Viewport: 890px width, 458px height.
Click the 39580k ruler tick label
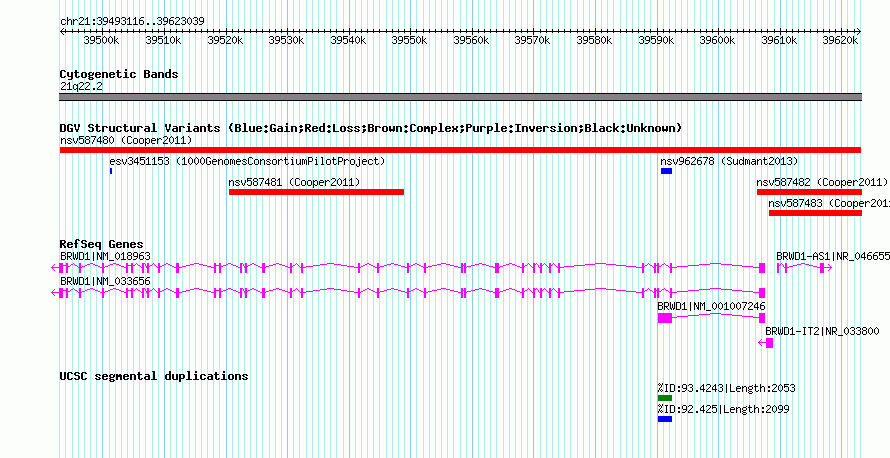point(594,40)
